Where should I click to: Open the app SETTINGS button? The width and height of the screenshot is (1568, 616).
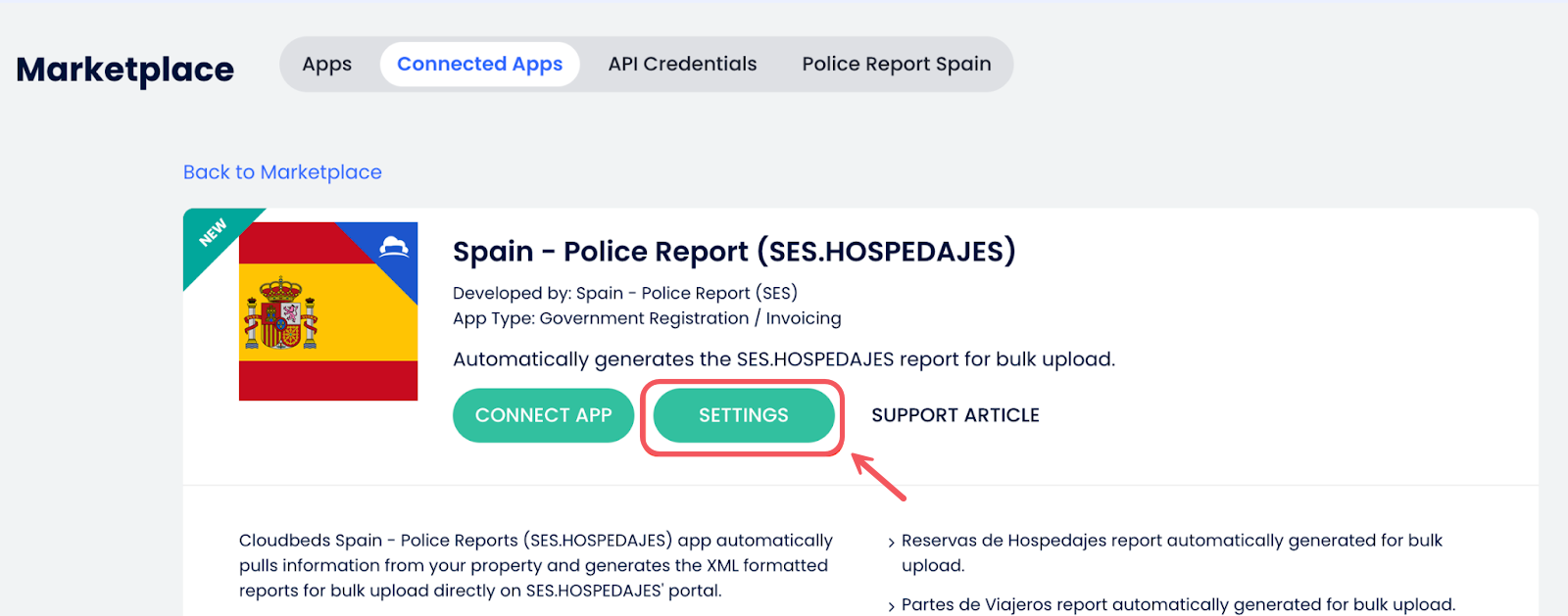point(743,415)
